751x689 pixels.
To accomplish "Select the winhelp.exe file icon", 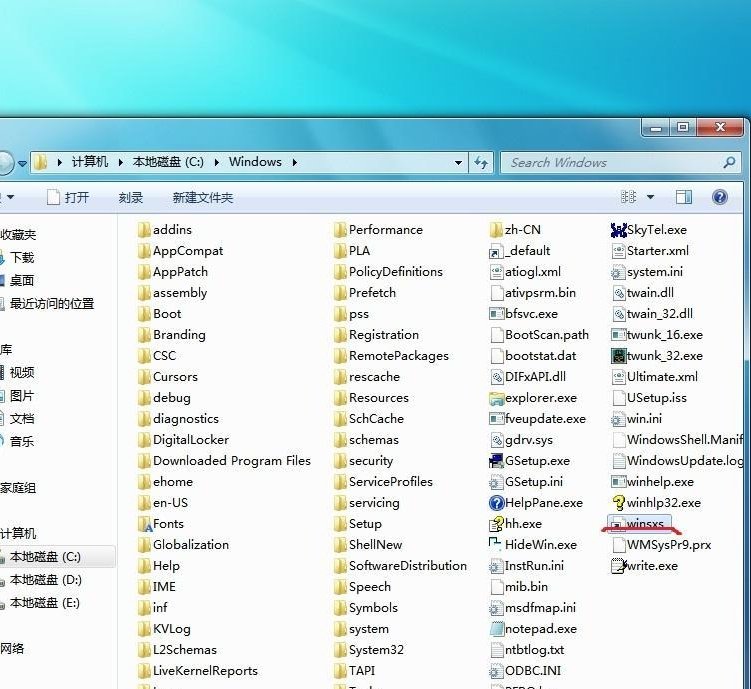I will click(x=618, y=482).
